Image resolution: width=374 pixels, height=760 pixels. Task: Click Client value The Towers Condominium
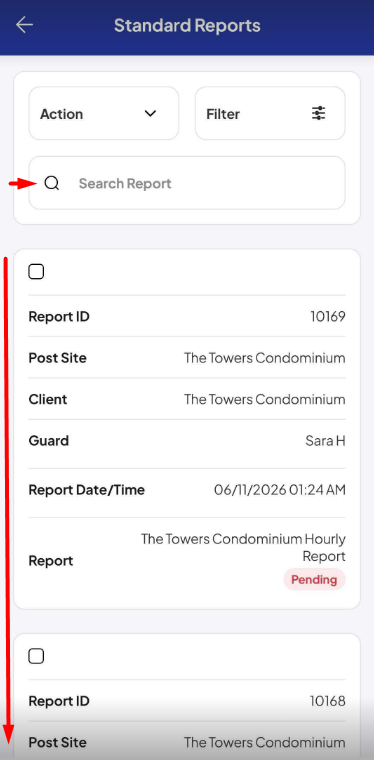(x=265, y=399)
